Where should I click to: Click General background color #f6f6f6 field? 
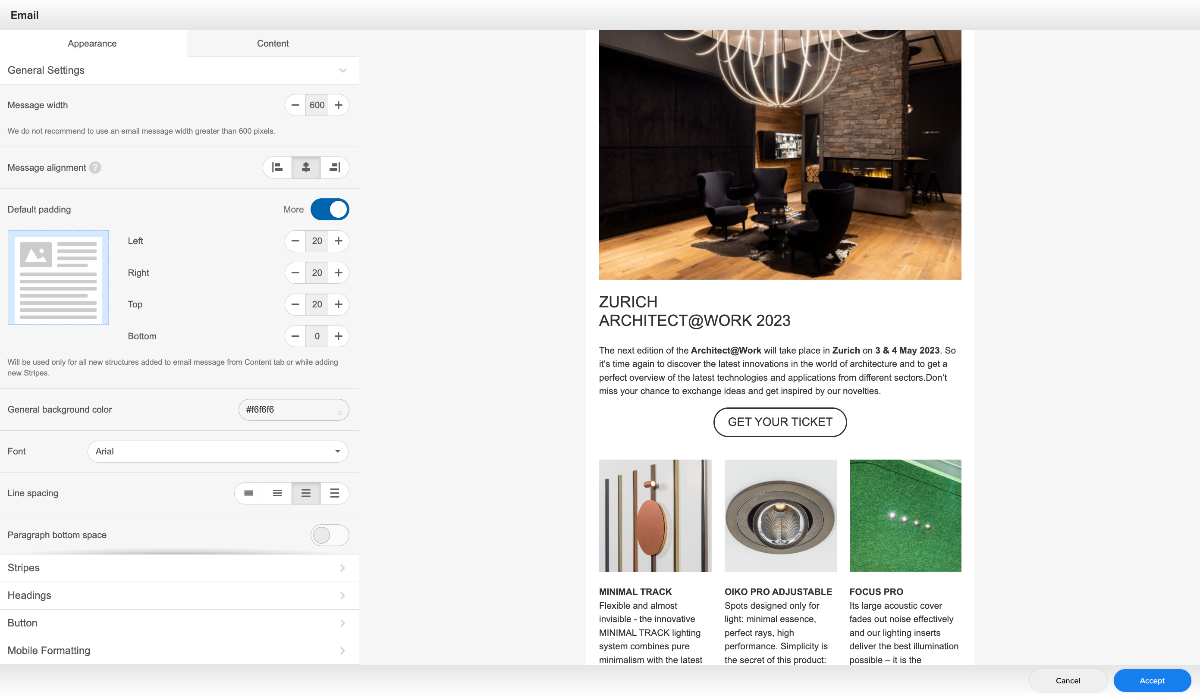(293, 410)
